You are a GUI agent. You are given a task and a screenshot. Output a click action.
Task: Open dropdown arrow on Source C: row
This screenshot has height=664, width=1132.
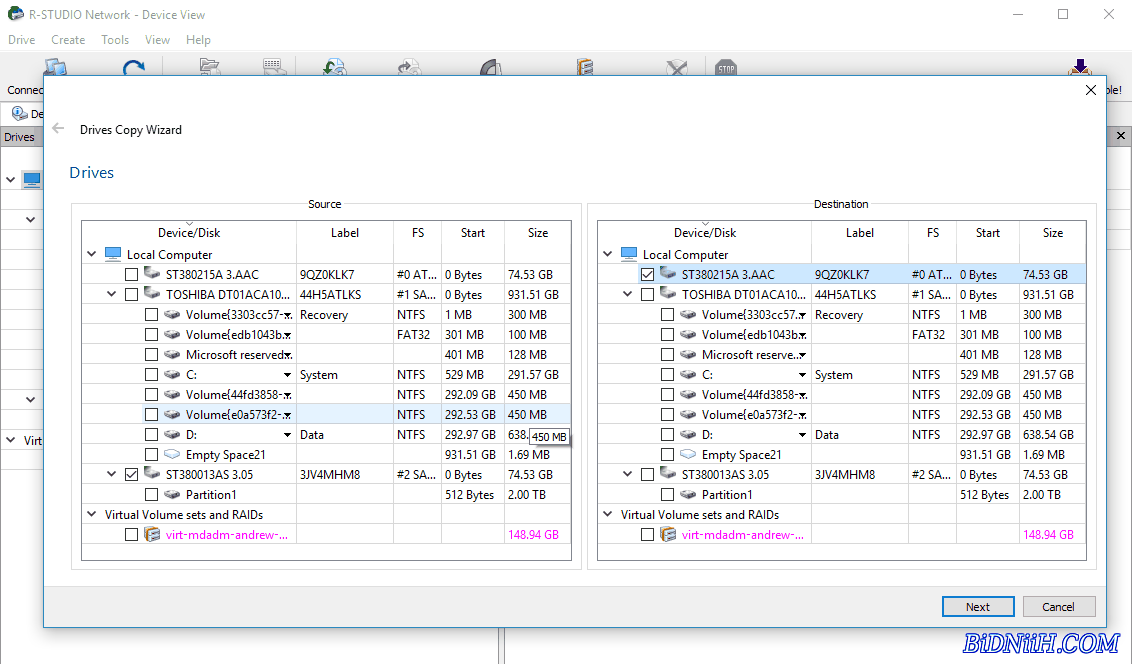coord(287,375)
